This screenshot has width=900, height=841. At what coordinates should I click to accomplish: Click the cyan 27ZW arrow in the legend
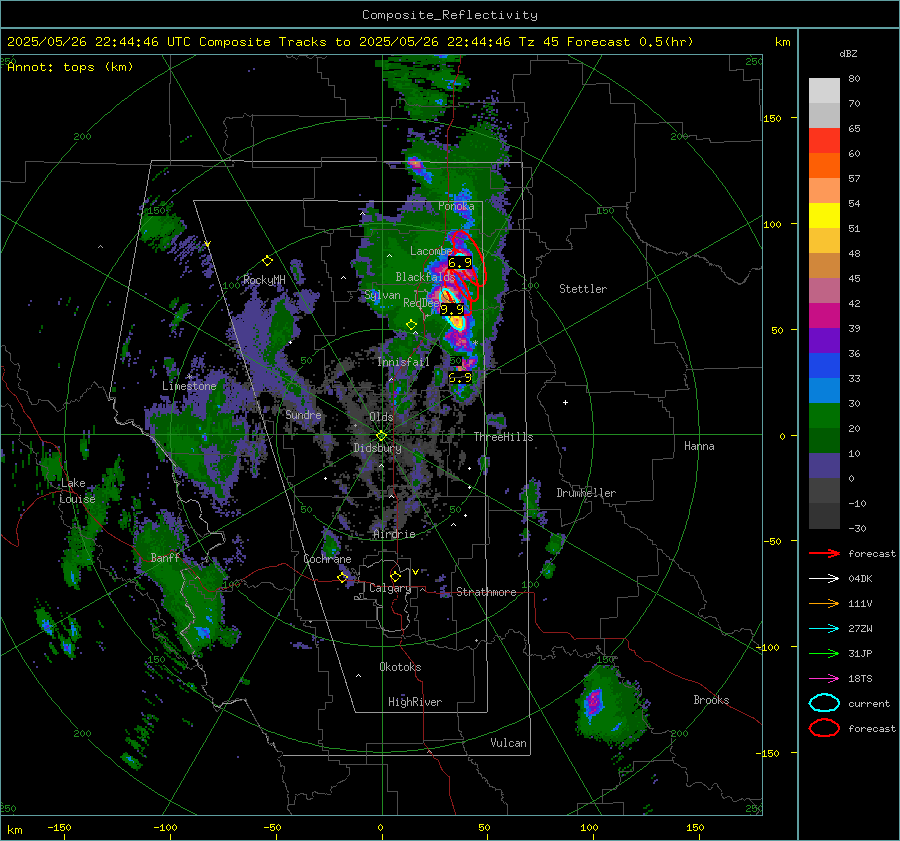coord(824,629)
